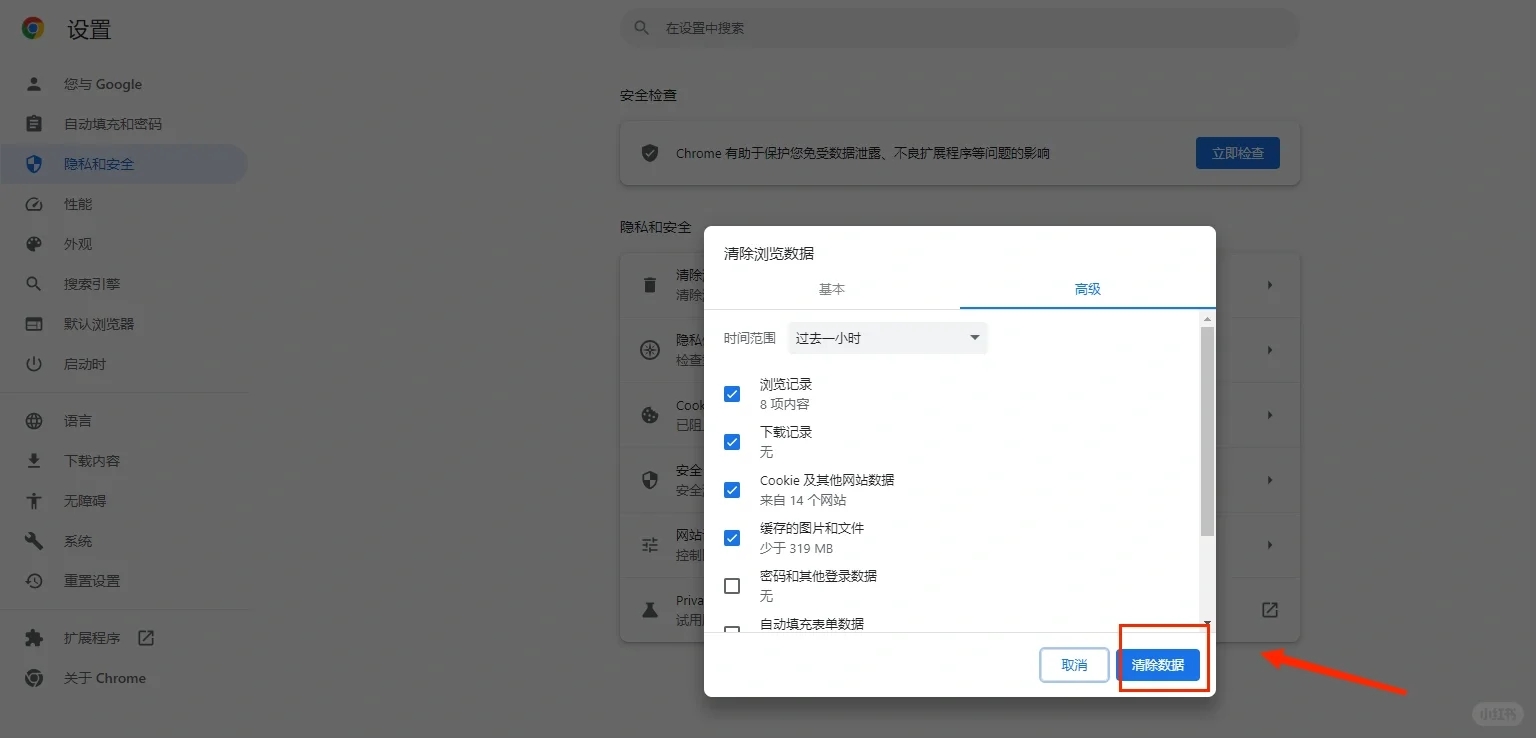1536x738 pixels.
Task: Click the external link icon in Privacy row
Action: [1269, 609]
